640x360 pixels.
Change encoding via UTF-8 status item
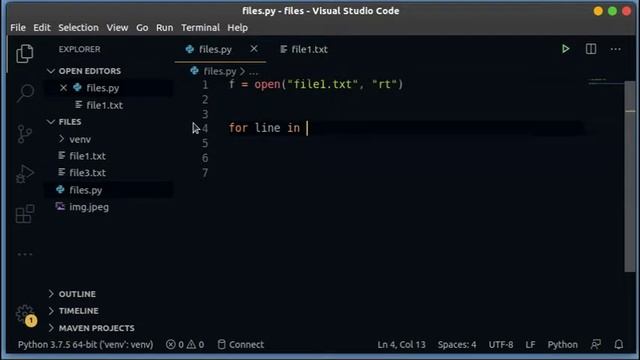point(501,344)
